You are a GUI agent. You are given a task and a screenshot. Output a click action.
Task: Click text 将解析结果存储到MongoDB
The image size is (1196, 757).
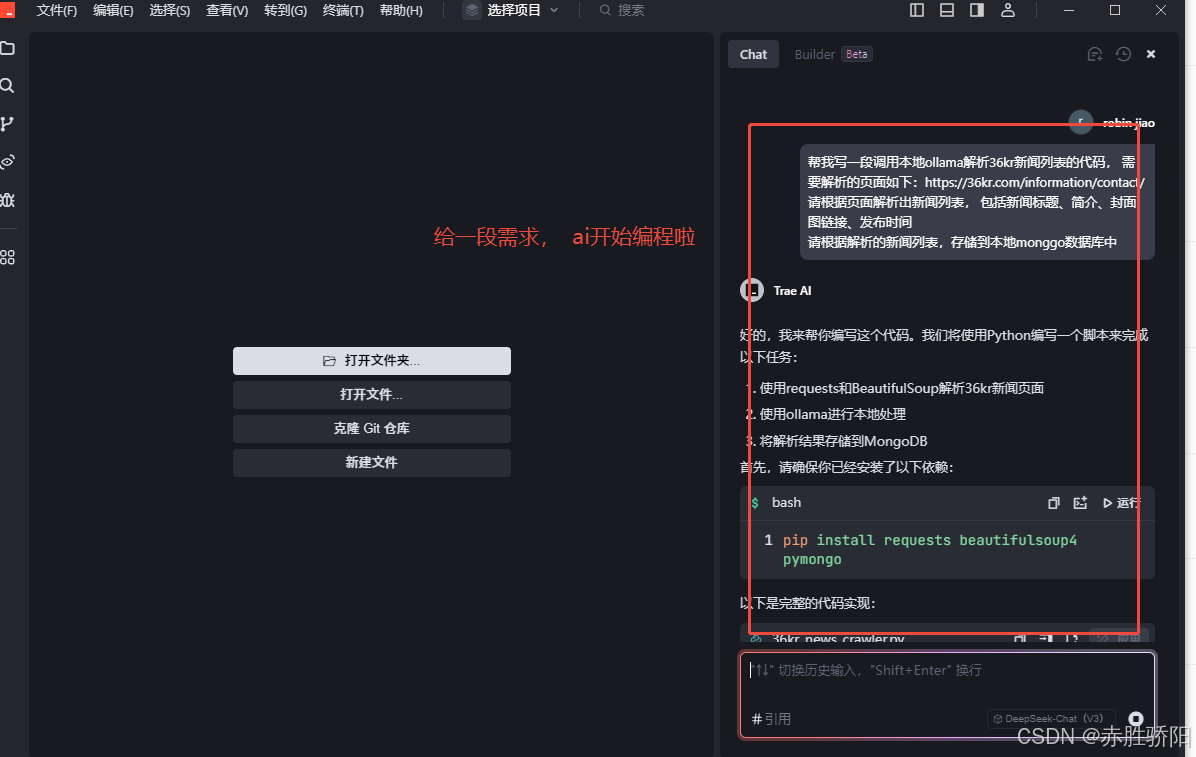[x=844, y=441]
